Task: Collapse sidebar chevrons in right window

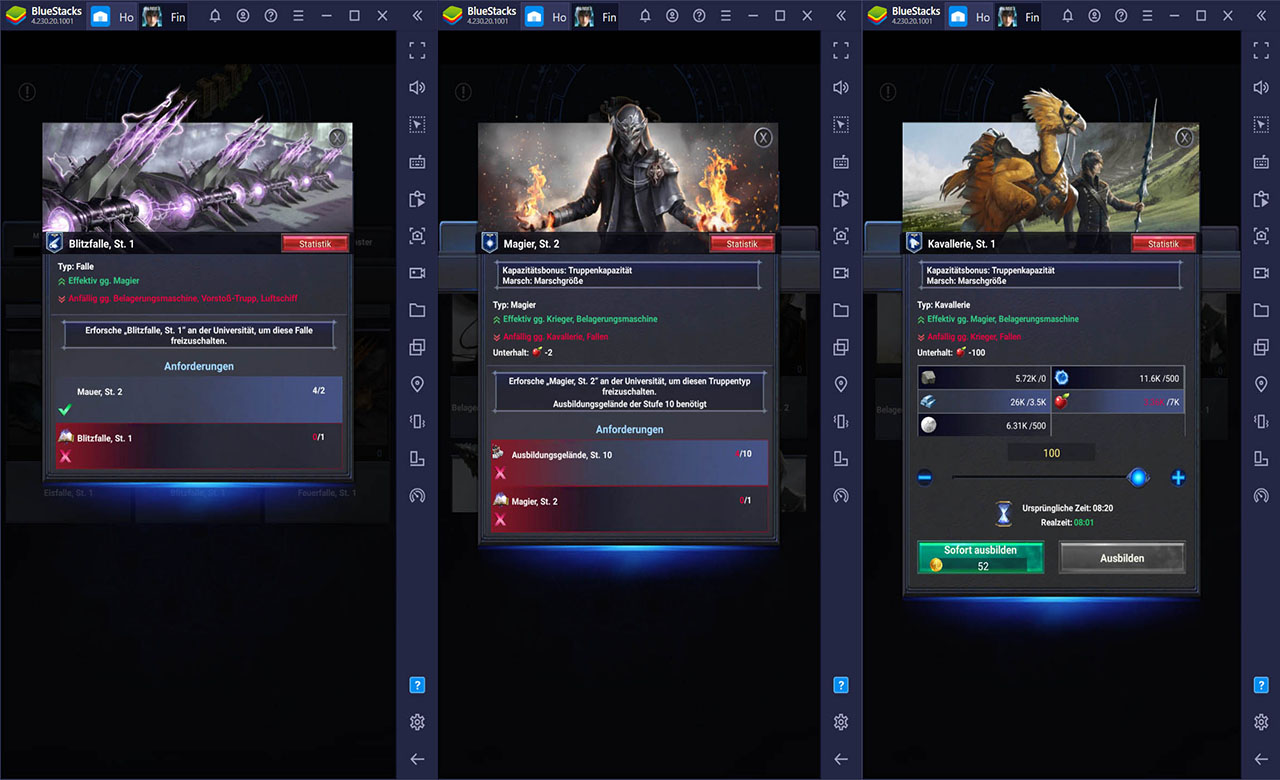Action: point(1261,16)
